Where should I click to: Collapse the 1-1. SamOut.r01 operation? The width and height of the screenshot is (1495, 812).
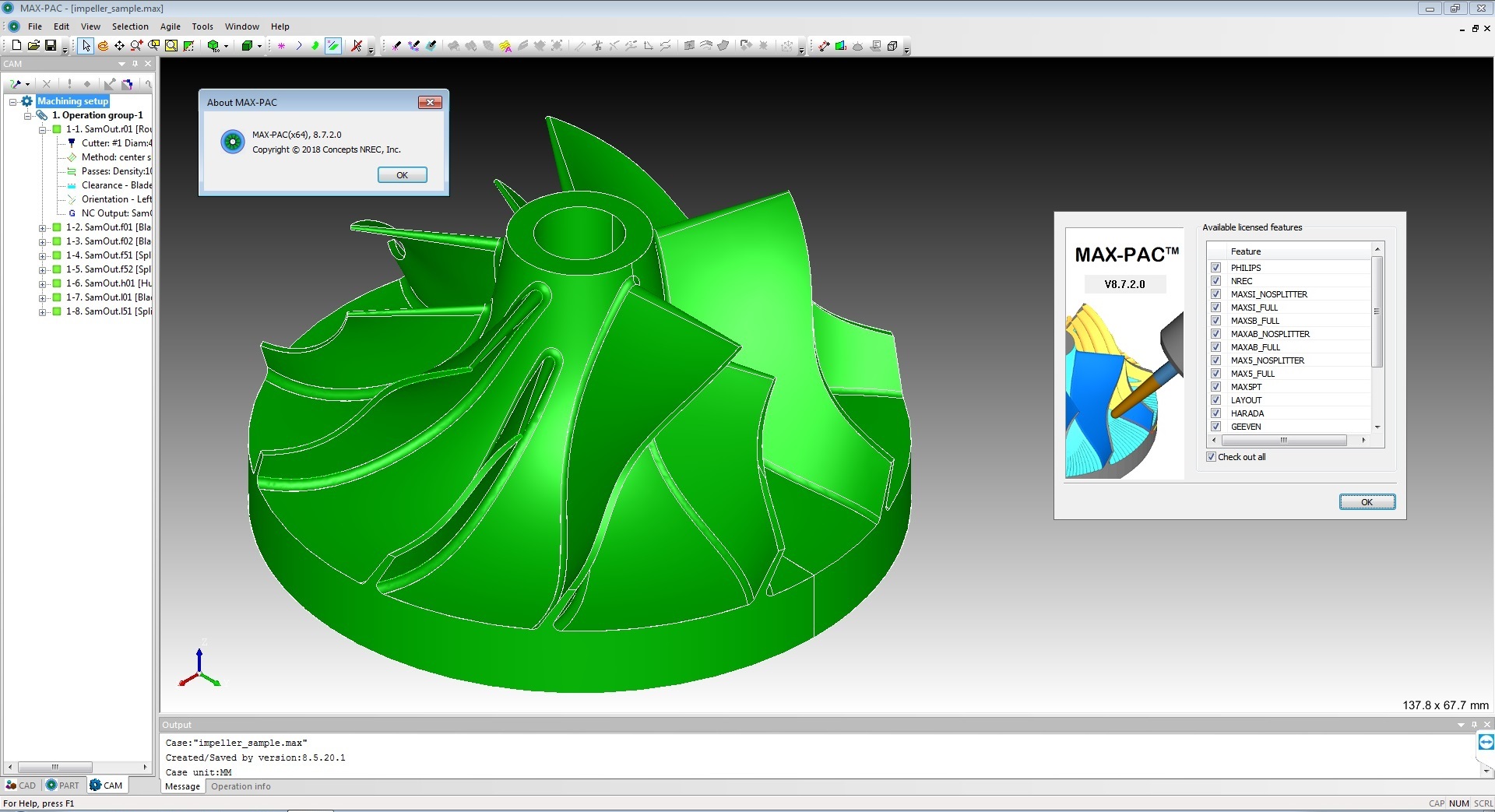(x=43, y=129)
